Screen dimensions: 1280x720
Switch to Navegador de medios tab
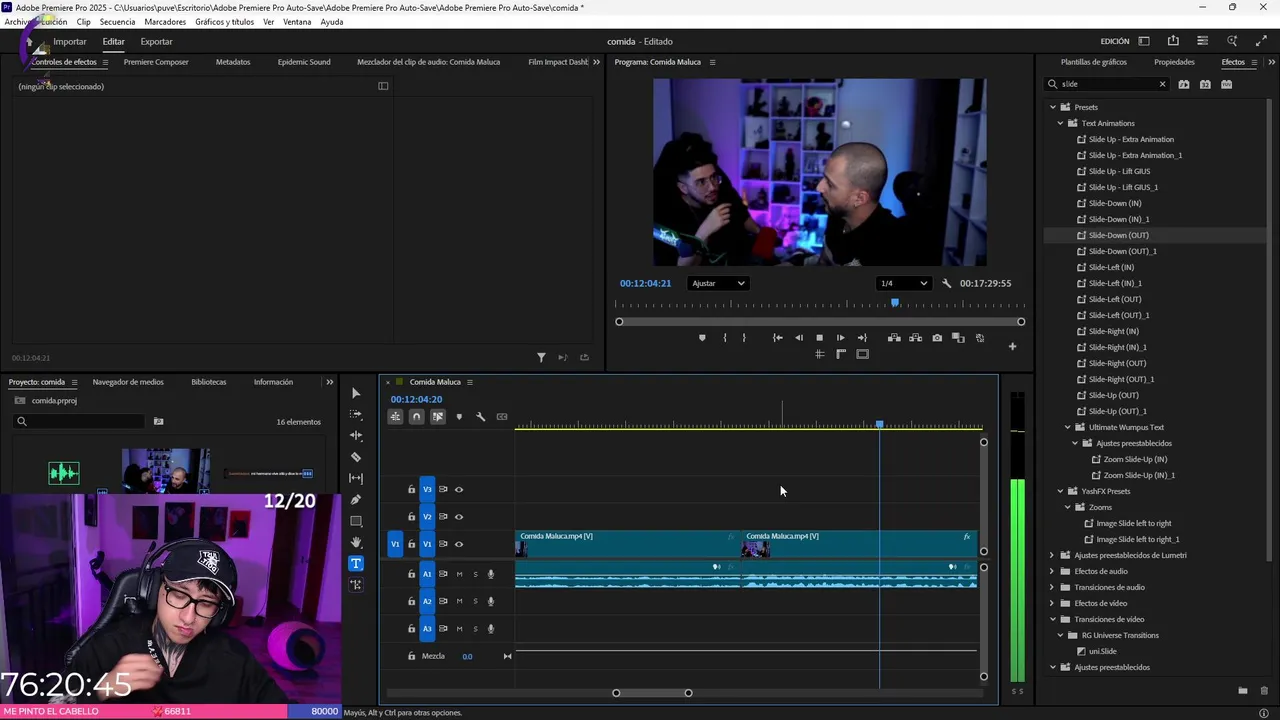(x=128, y=382)
